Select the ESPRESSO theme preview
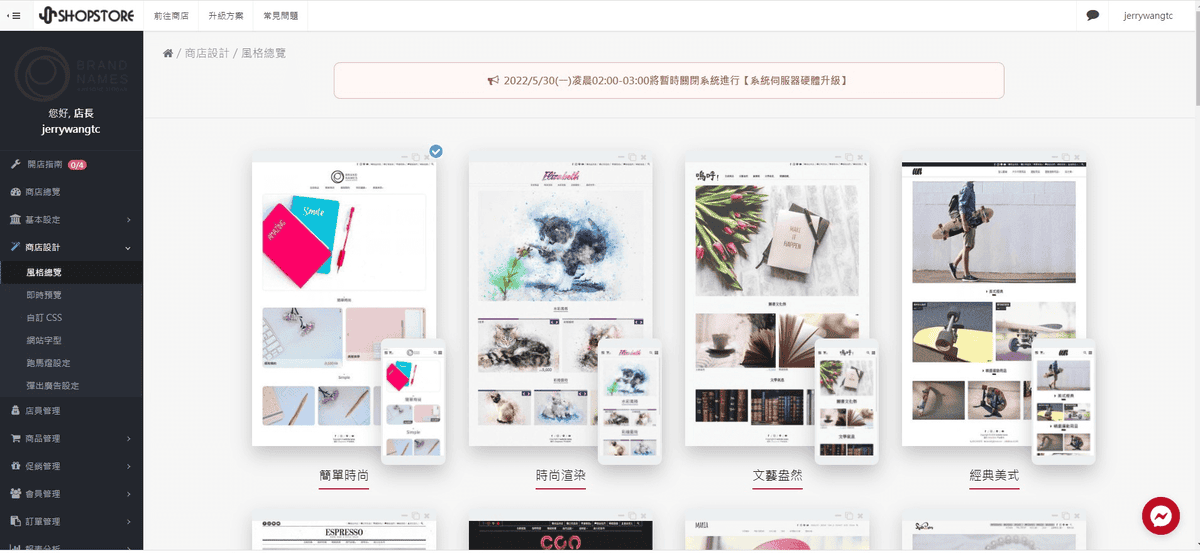The image size is (1200, 553). coord(344,532)
